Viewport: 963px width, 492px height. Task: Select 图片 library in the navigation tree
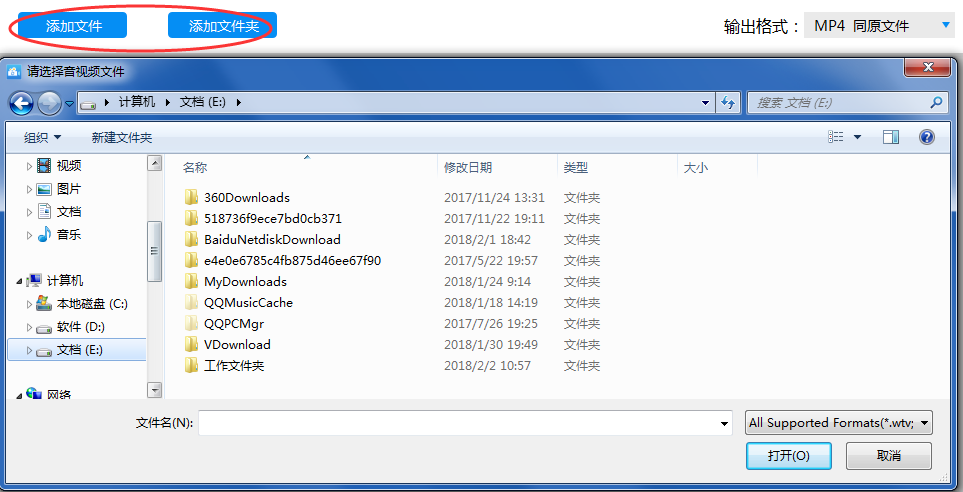[69, 189]
